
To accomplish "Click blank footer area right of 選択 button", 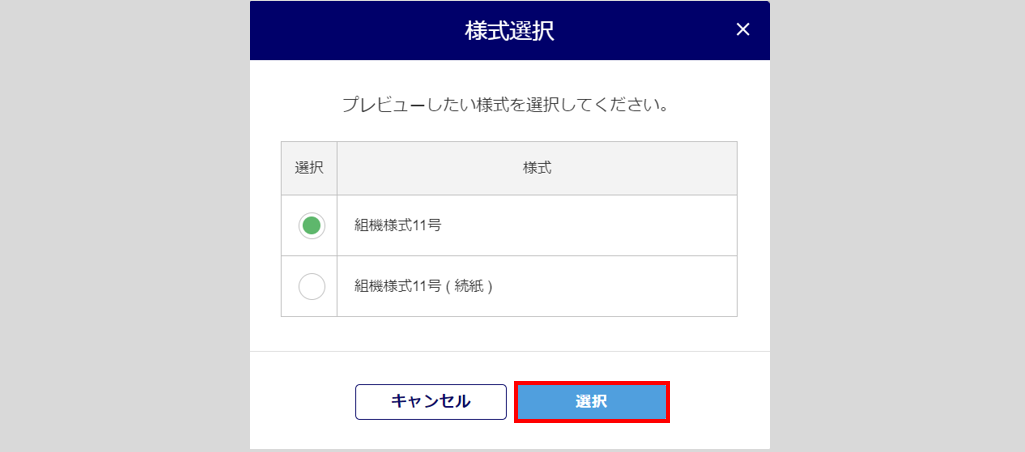I will pos(720,402).
